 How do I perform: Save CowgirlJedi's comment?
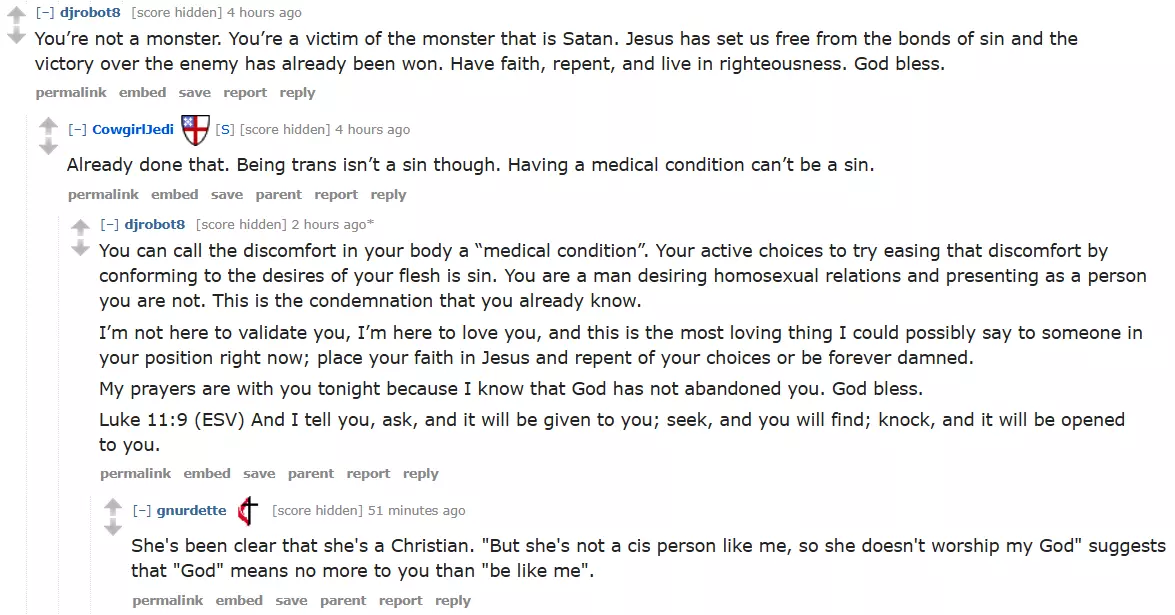[227, 195]
